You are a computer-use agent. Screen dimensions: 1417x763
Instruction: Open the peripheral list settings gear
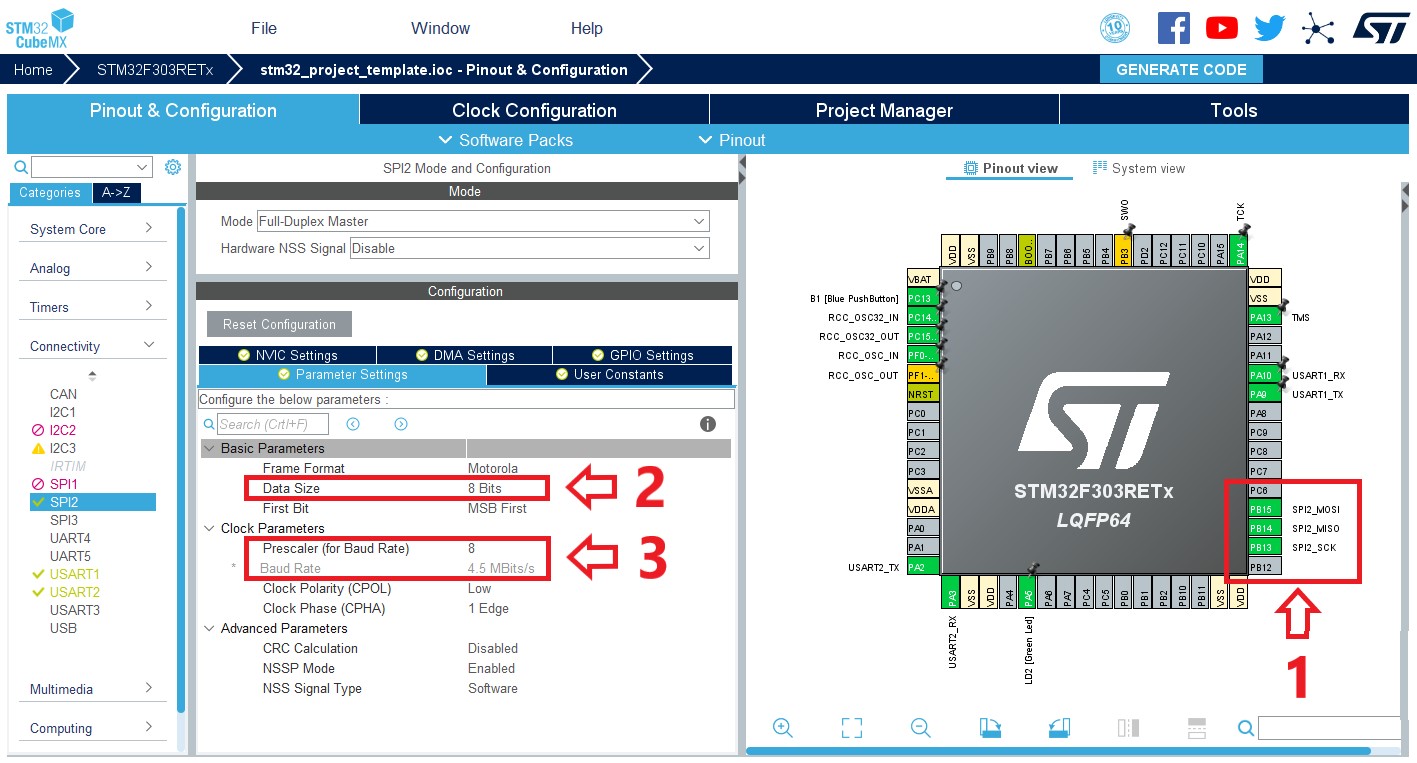click(172, 167)
